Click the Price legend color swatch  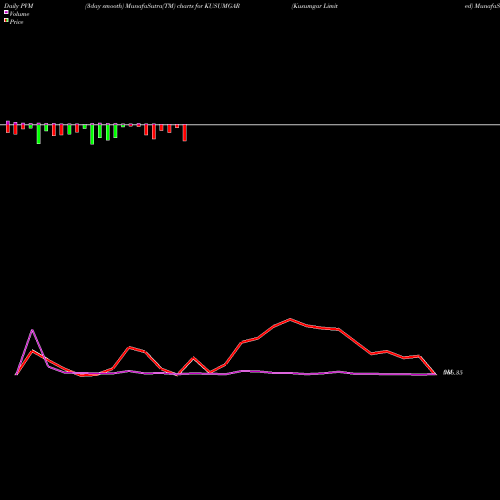[6, 21]
